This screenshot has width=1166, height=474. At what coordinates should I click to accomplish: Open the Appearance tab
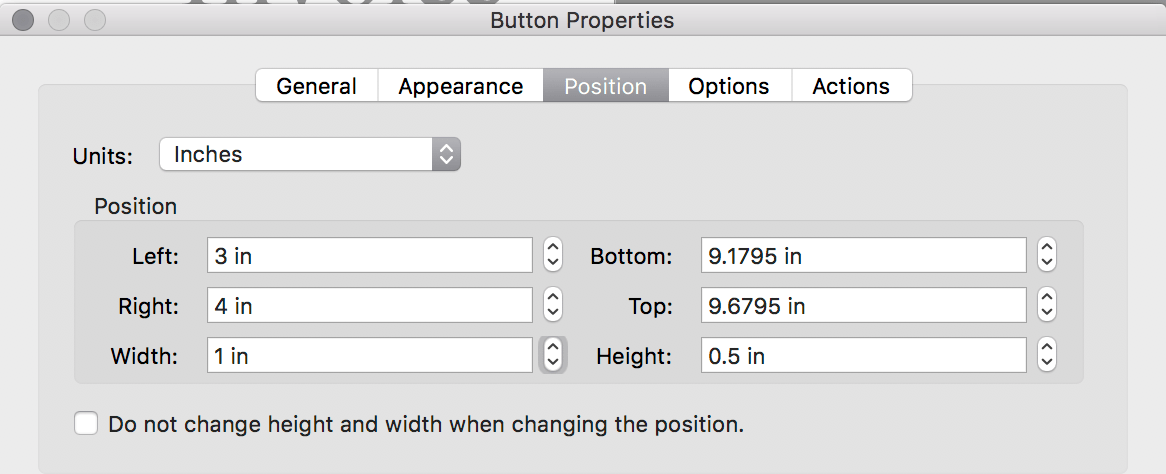460,86
